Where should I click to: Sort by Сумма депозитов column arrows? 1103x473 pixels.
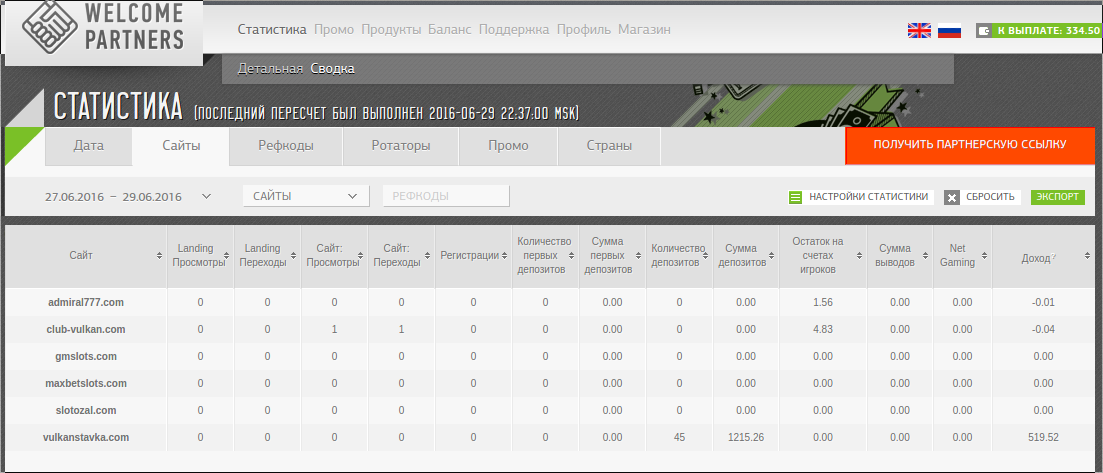(x=772, y=256)
